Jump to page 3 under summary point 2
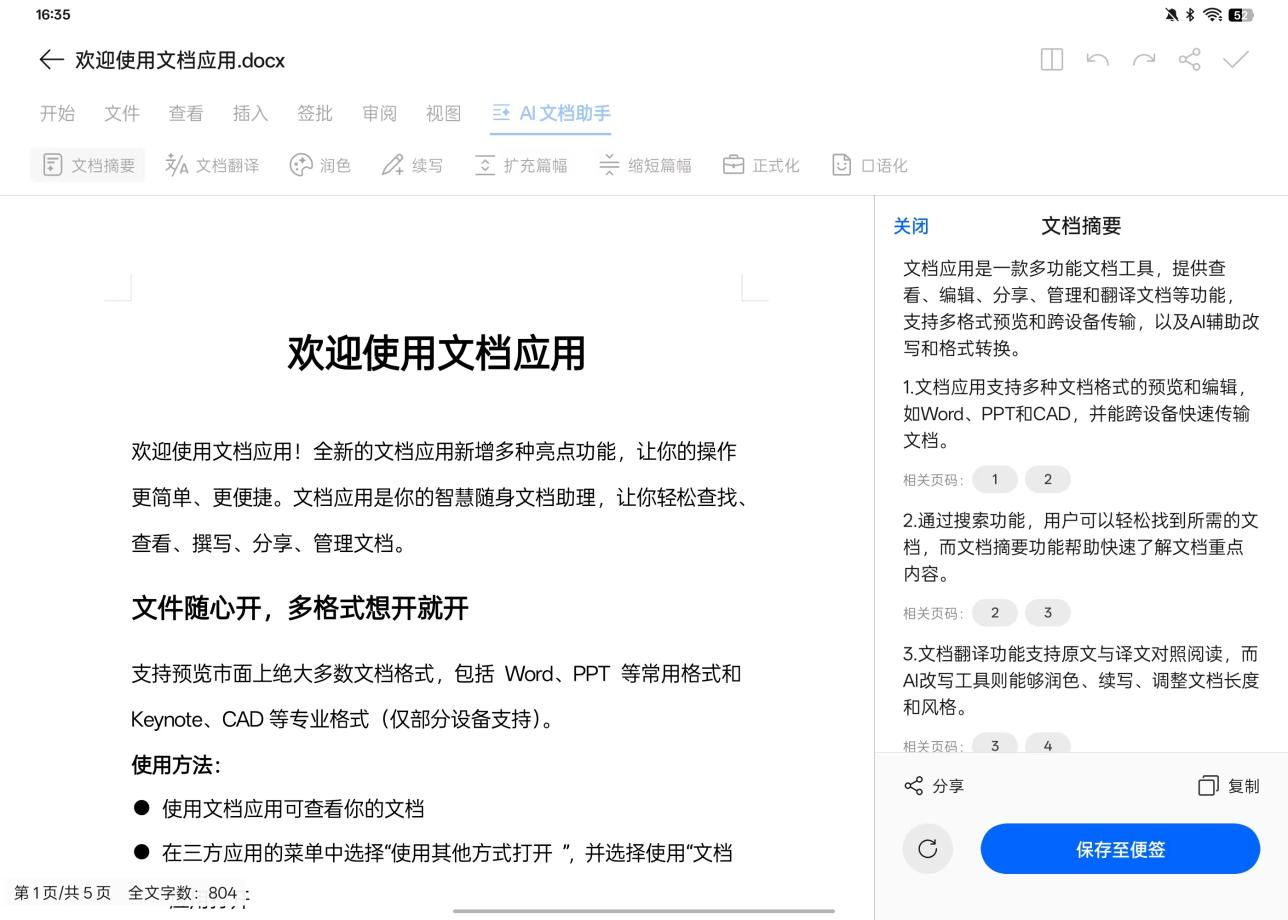1288x920 pixels. (x=1048, y=612)
